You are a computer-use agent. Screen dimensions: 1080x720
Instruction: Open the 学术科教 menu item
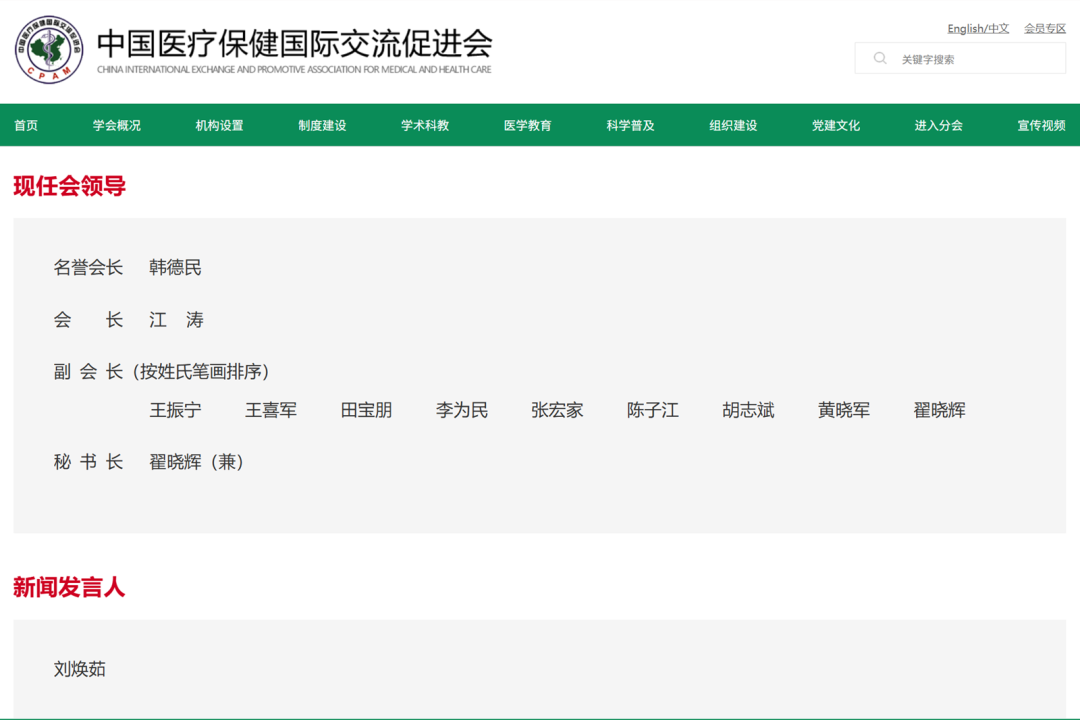point(424,125)
